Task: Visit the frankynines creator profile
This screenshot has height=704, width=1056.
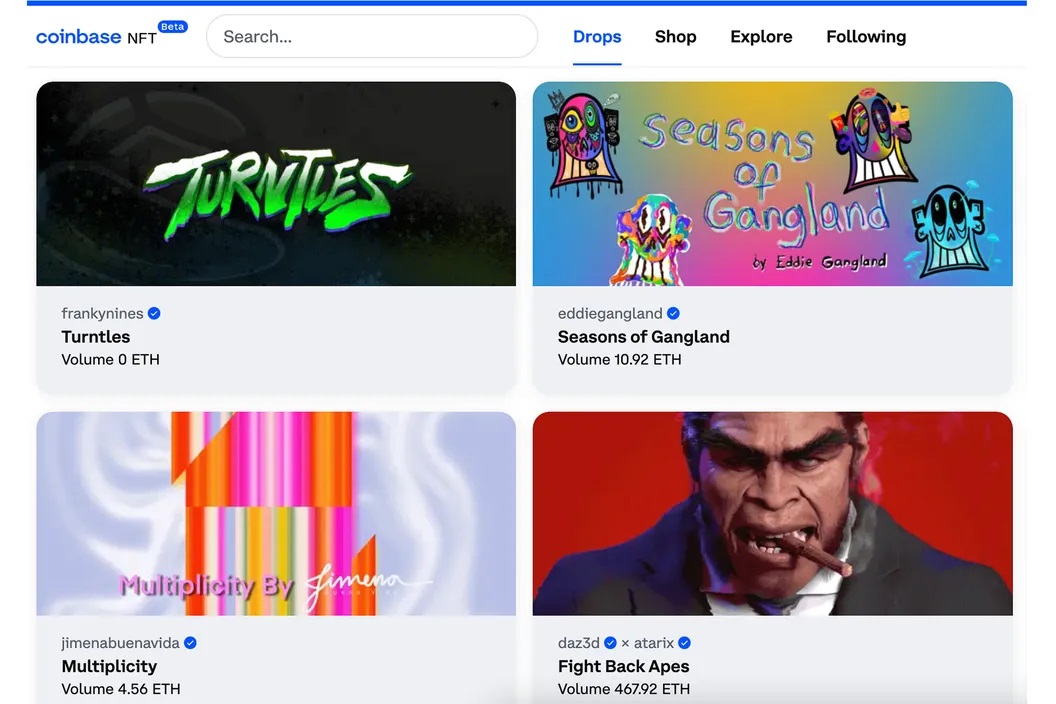Action: (x=102, y=313)
